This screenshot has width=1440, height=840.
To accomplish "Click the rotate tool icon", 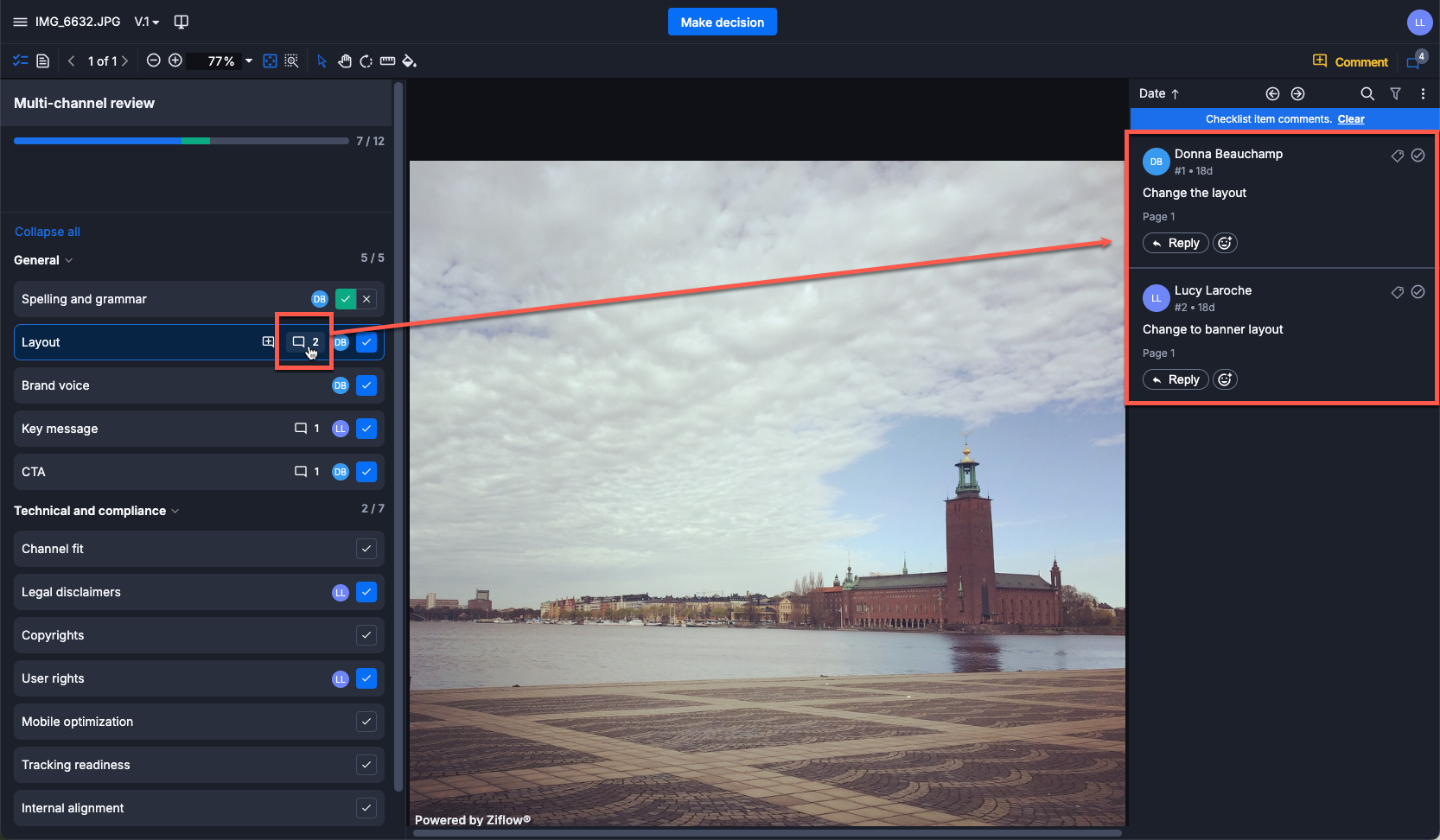I will 366,60.
